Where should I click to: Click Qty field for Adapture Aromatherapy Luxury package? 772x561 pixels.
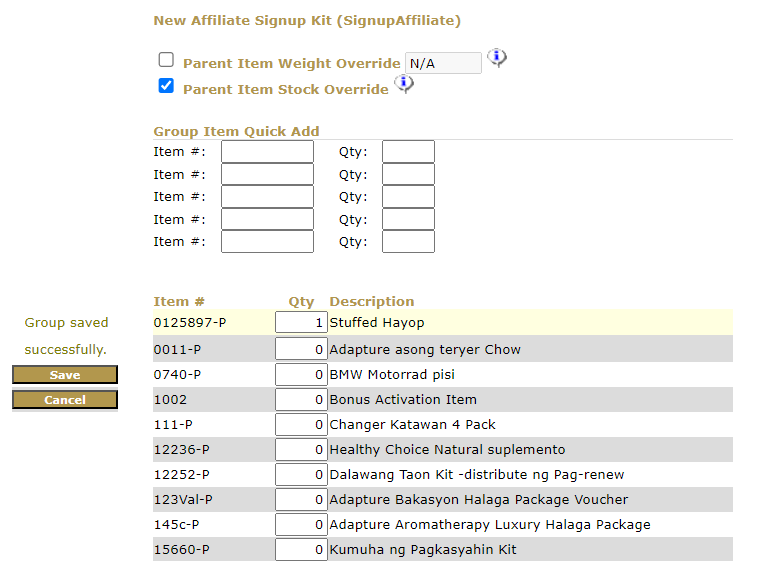point(301,525)
